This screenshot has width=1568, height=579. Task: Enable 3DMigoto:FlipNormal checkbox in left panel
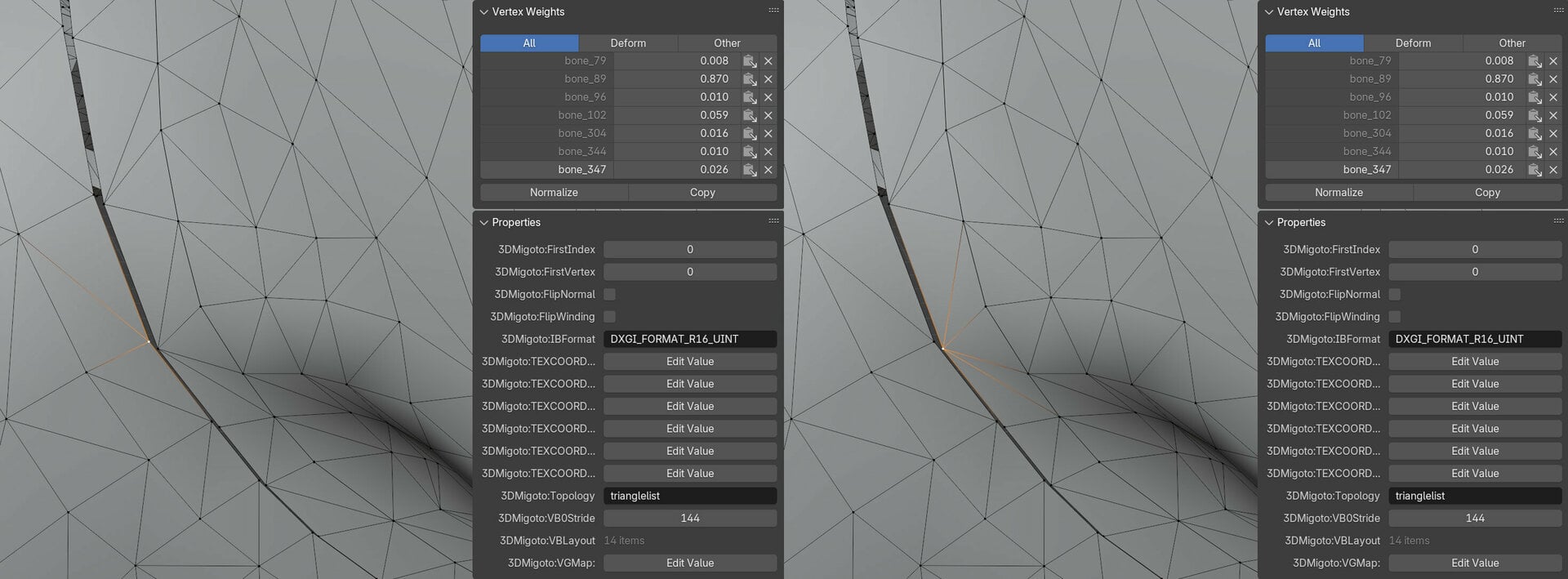[609, 294]
